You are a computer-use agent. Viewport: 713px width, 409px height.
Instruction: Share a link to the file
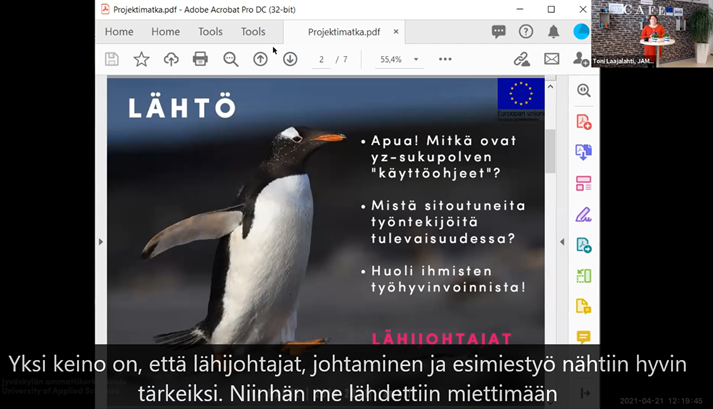(x=522, y=59)
